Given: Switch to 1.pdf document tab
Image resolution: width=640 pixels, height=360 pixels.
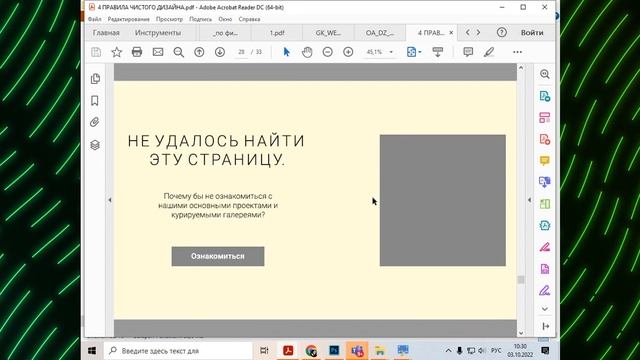Looking at the screenshot, I should 277,33.
